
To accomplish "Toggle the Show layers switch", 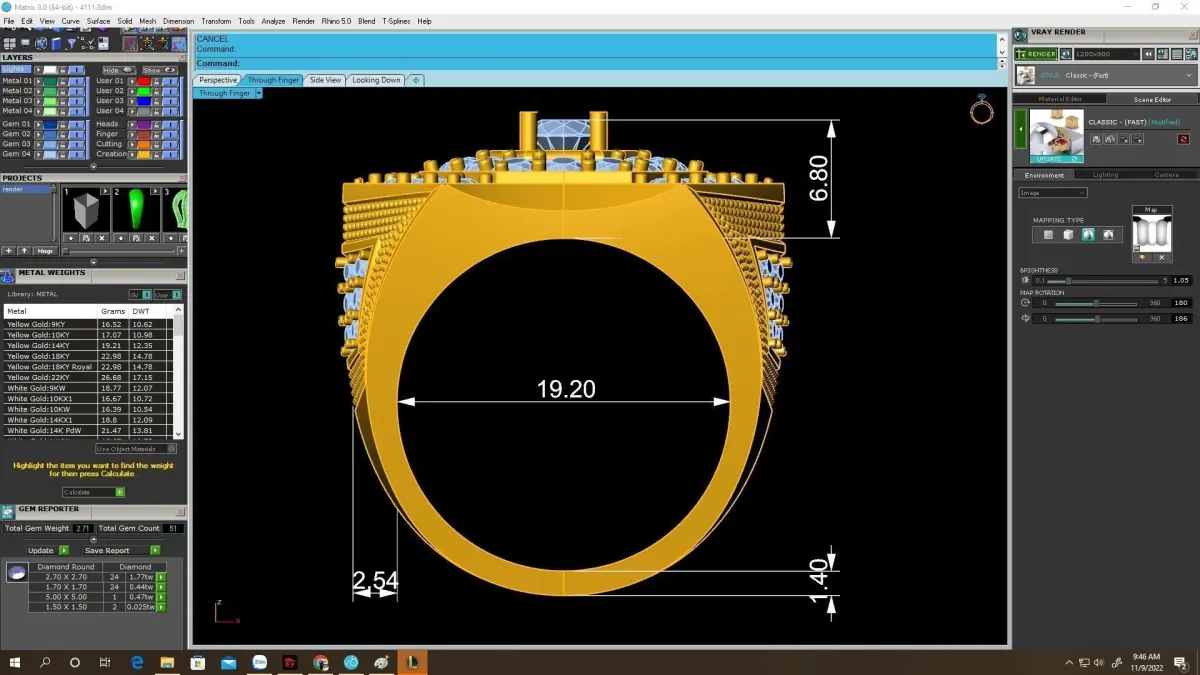I will click(x=159, y=70).
